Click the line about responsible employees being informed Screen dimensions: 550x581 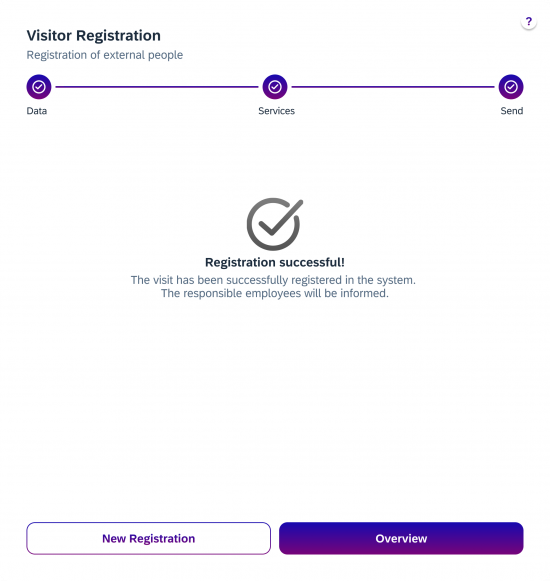275,293
